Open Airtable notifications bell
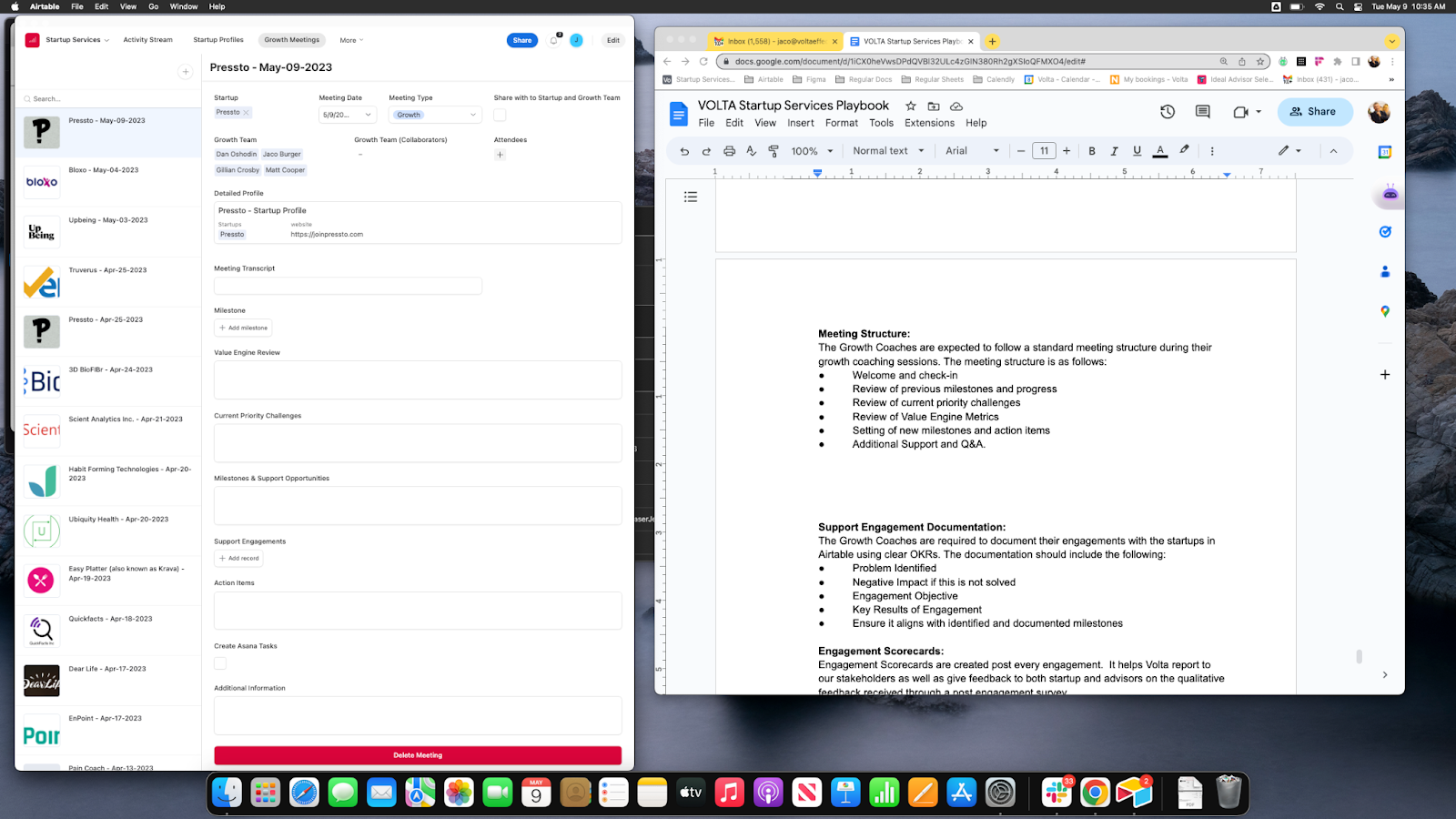This screenshot has height=819, width=1456. (553, 40)
